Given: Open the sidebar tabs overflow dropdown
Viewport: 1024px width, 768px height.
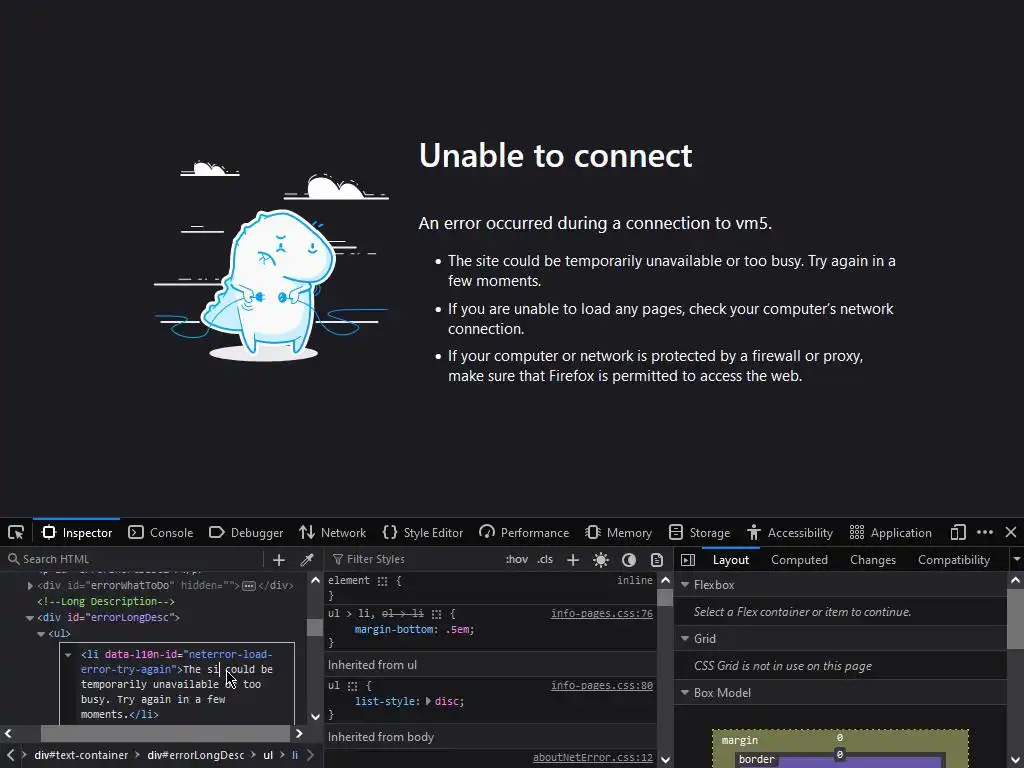Looking at the screenshot, I should (1016, 560).
